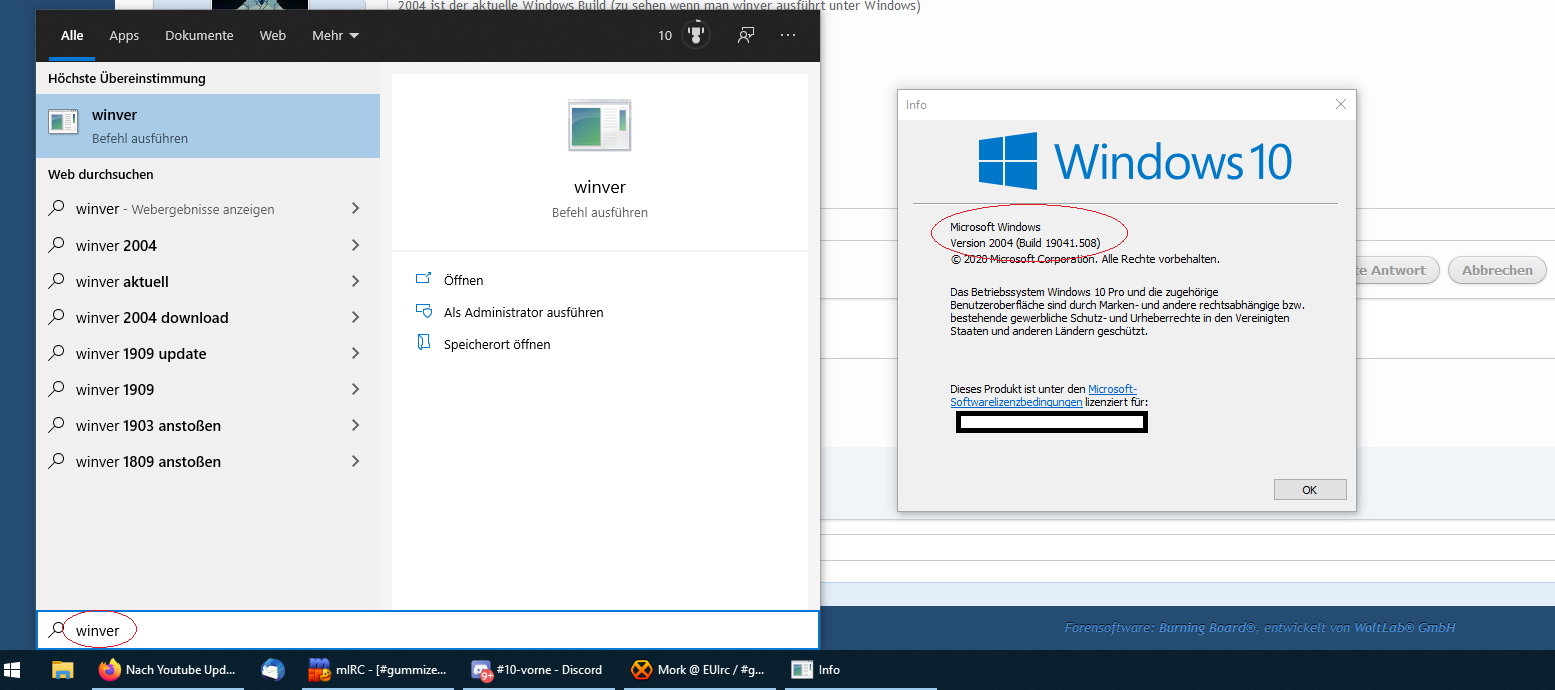Click the rewards trophy icon
The image size is (1555, 690).
[x=695, y=35]
